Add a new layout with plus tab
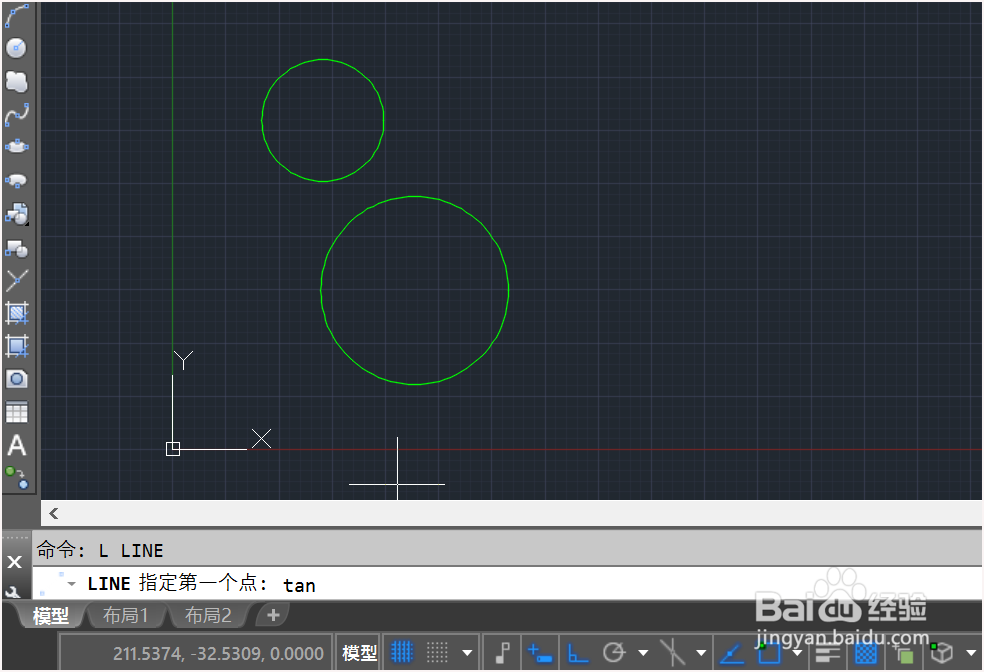The width and height of the screenshot is (984, 672). point(273,615)
